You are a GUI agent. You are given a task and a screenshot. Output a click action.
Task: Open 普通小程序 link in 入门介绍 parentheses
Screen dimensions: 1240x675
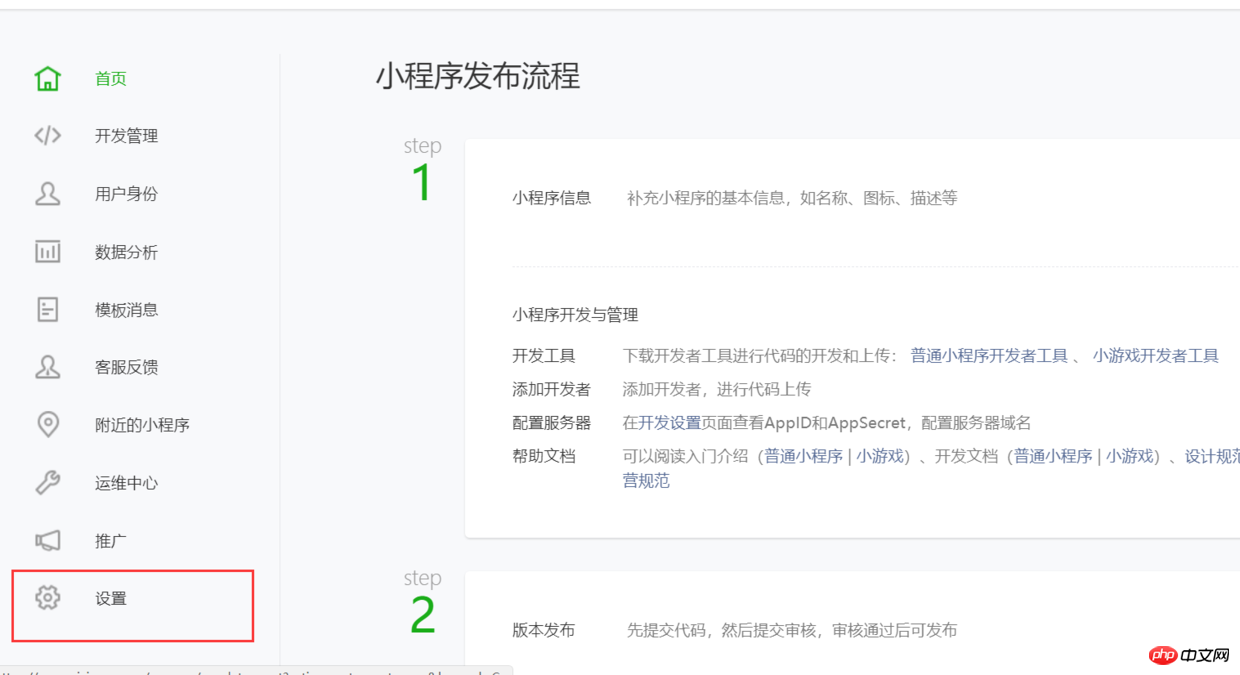coord(804,456)
